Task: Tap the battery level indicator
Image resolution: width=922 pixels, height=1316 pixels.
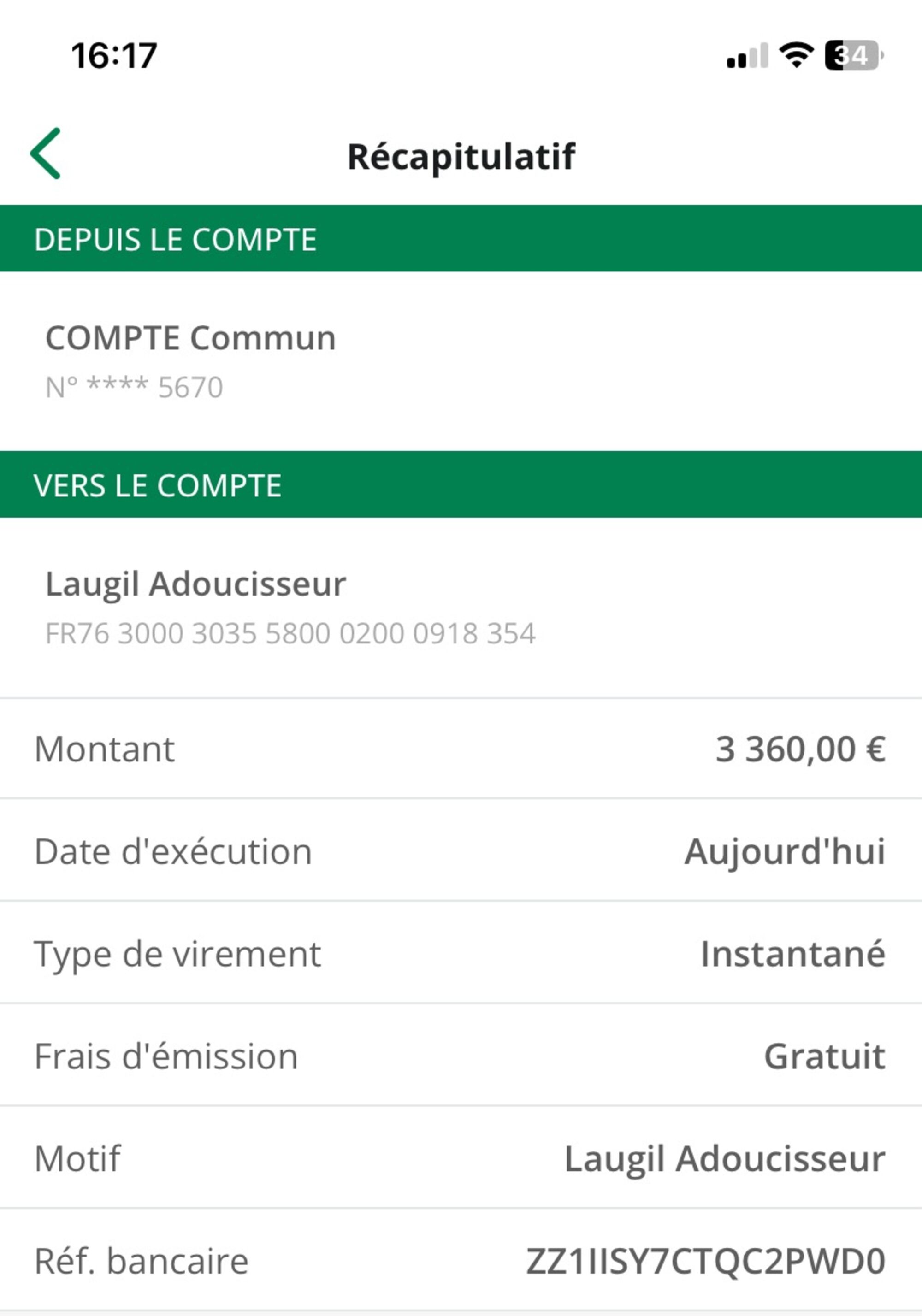Action: pyautogui.click(x=853, y=56)
